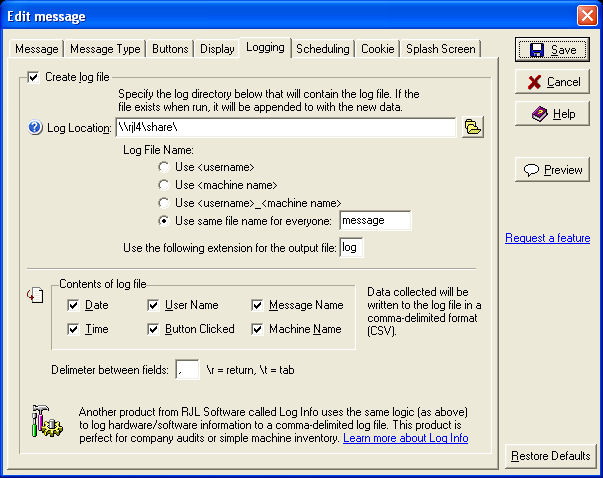Image resolution: width=603 pixels, height=478 pixels.
Task: Toggle the User Name checkbox
Action: pyautogui.click(x=153, y=305)
